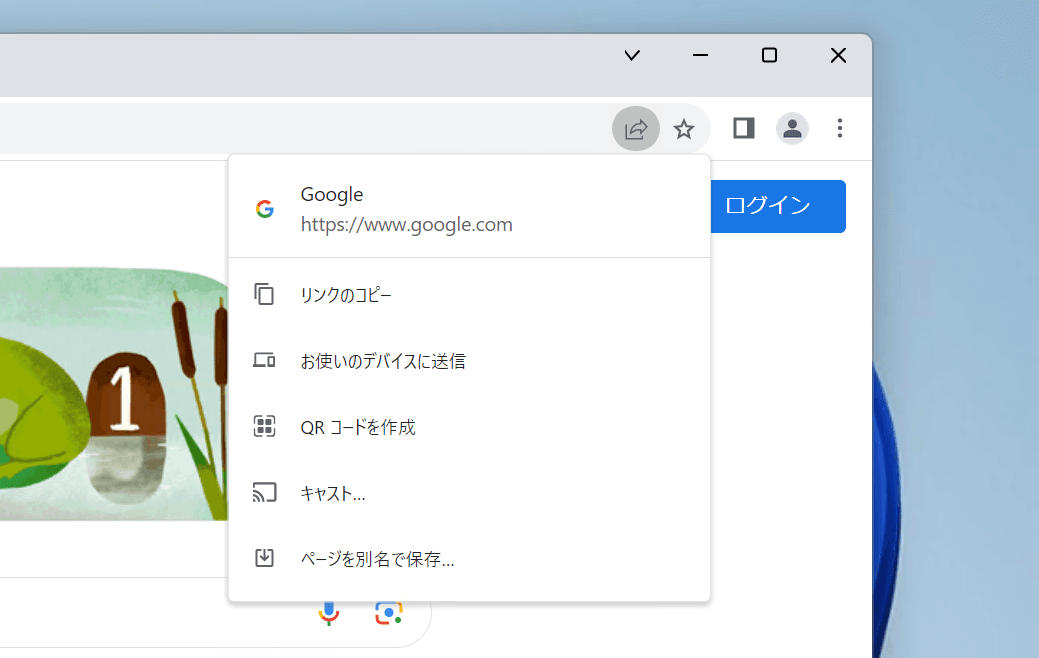The height and width of the screenshot is (658, 1039).
Task: Select リンクのコピー menu entry
Action: click(x=469, y=294)
